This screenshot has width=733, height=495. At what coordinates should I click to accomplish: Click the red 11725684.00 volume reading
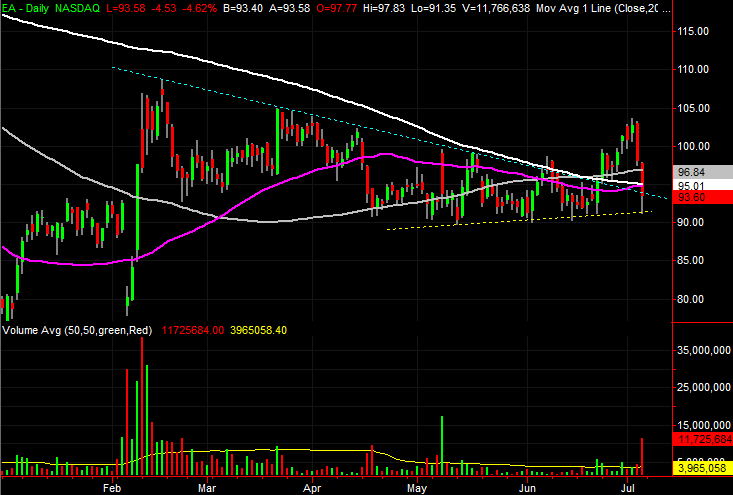pos(193,330)
